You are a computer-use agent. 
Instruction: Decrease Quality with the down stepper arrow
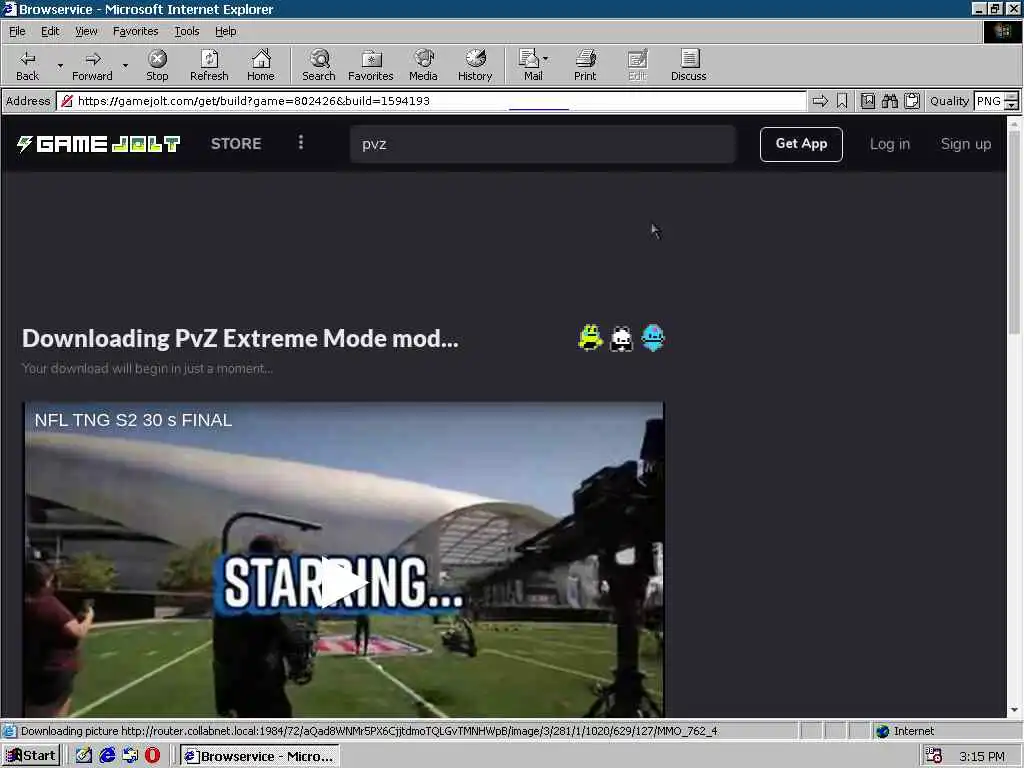tap(1012, 105)
